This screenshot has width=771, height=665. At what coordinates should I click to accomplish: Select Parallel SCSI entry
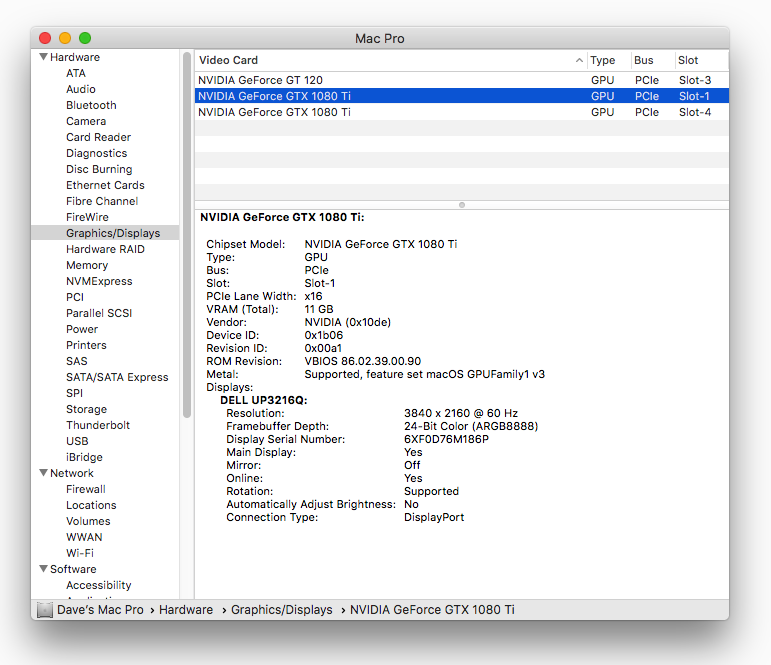coord(99,313)
